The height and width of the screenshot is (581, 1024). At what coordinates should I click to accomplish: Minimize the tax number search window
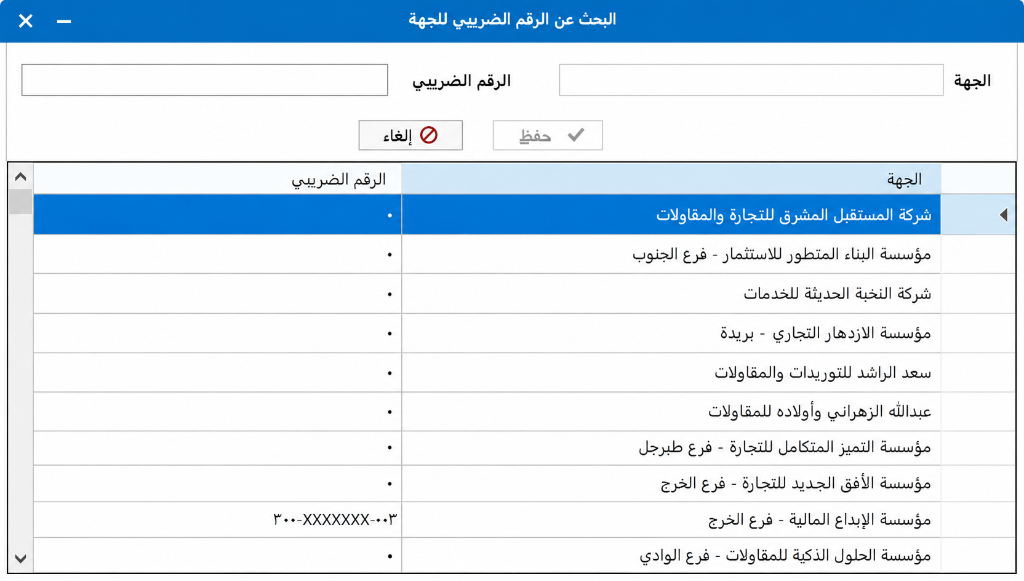click(63, 21)
